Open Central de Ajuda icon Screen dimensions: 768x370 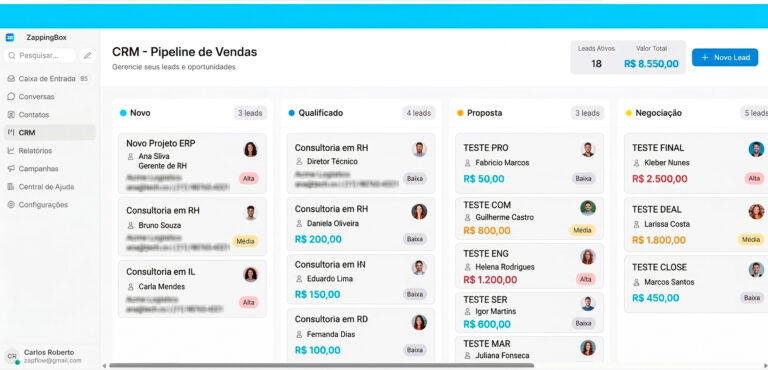(11, 187)
